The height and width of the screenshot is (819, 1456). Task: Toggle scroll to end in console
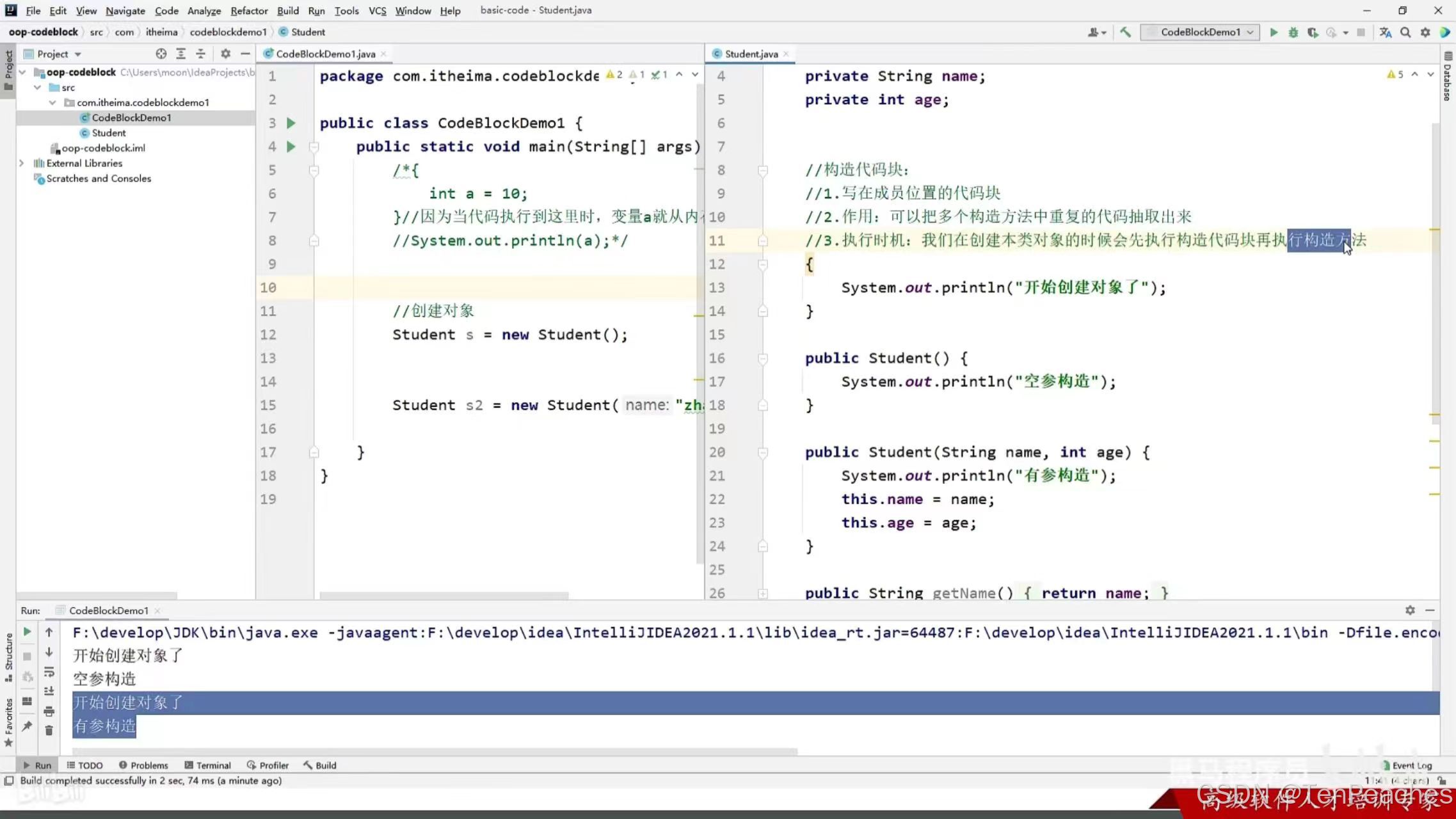click(49, 691)
